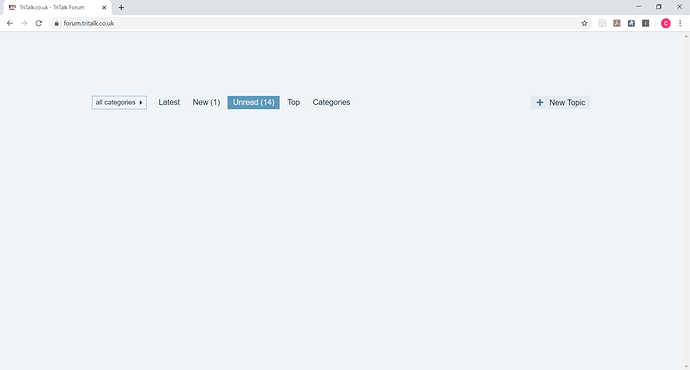Open the all categories dropdown
This screenshot has width=690, height=370.
pos(119,103)
